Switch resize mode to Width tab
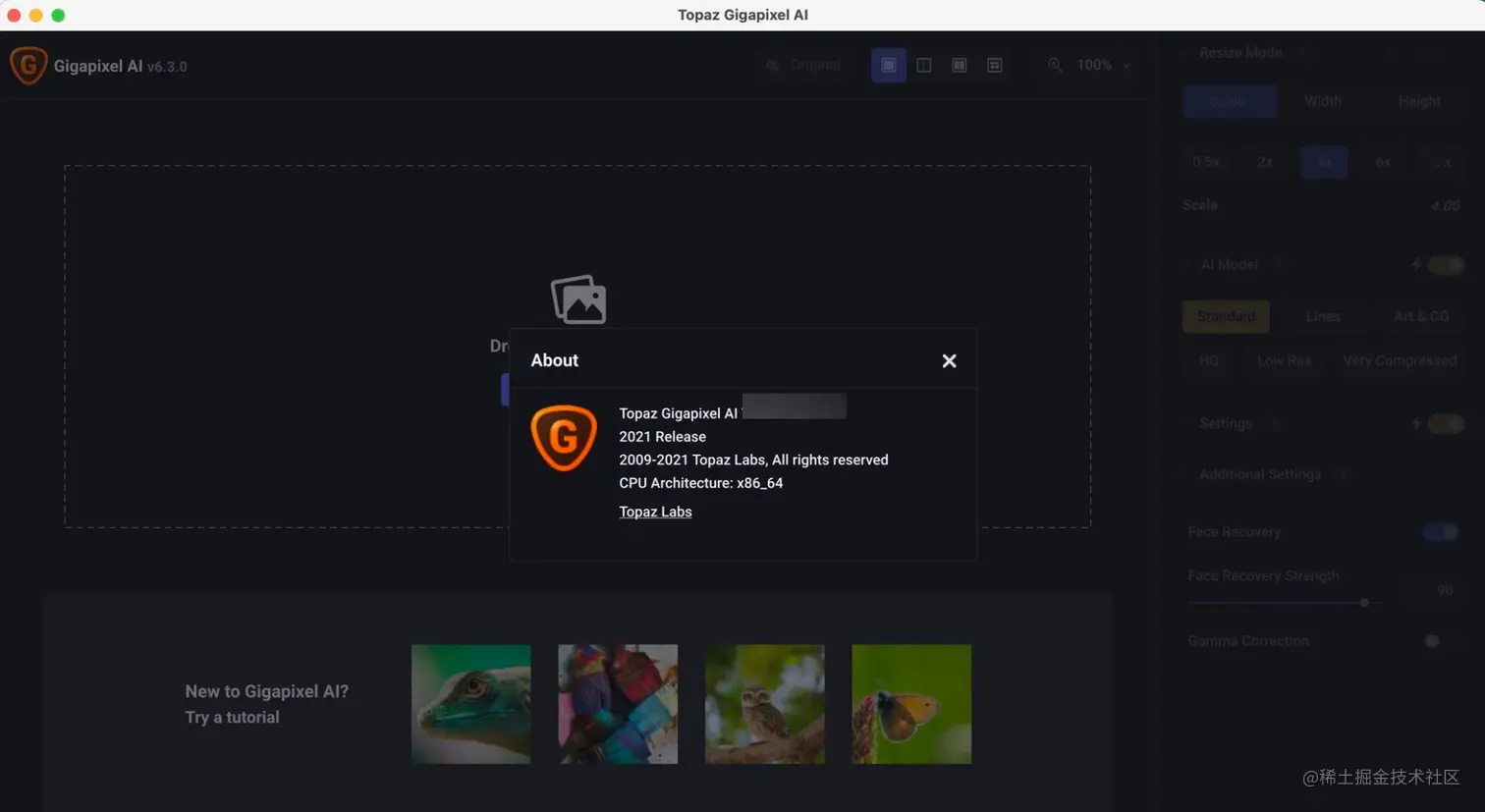1485x812 pixels. [x=1323, y=101]
